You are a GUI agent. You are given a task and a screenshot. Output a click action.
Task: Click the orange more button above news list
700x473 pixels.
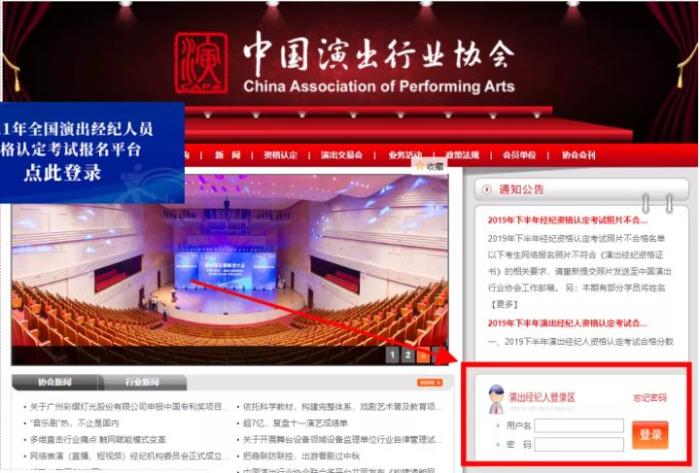click(x=430, y=382)
